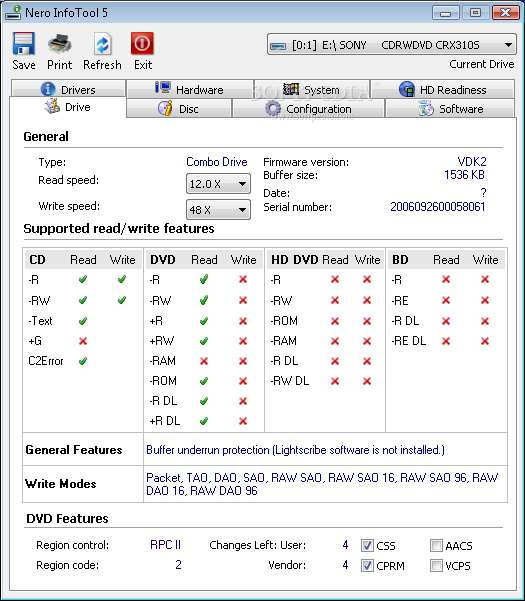Click the CD -R write green checkmark
This screenshot has width=525, height=601.
[x=122, y=279]
